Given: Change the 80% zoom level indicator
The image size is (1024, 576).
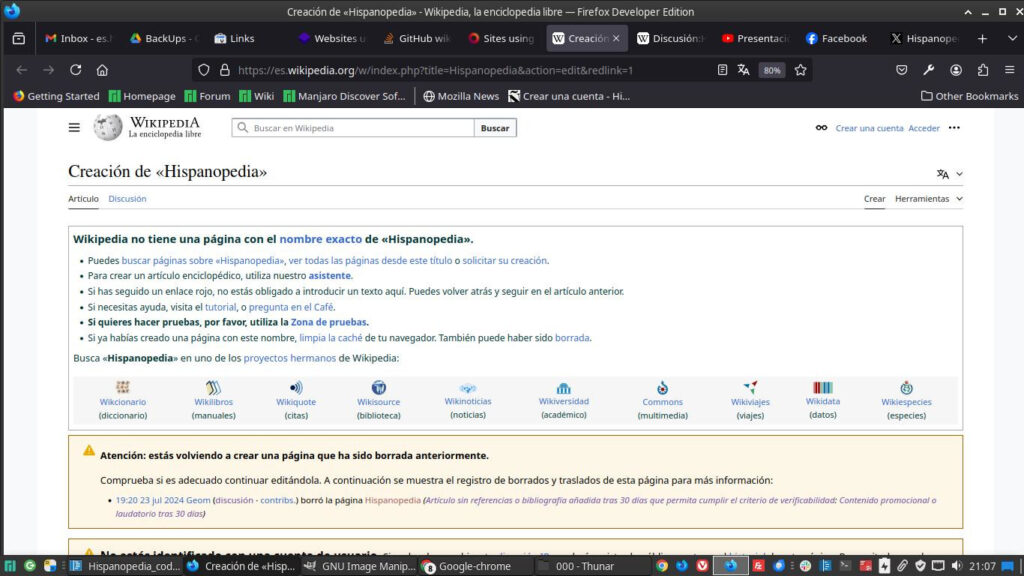Looking at the screenshot, I should (772, 71).
